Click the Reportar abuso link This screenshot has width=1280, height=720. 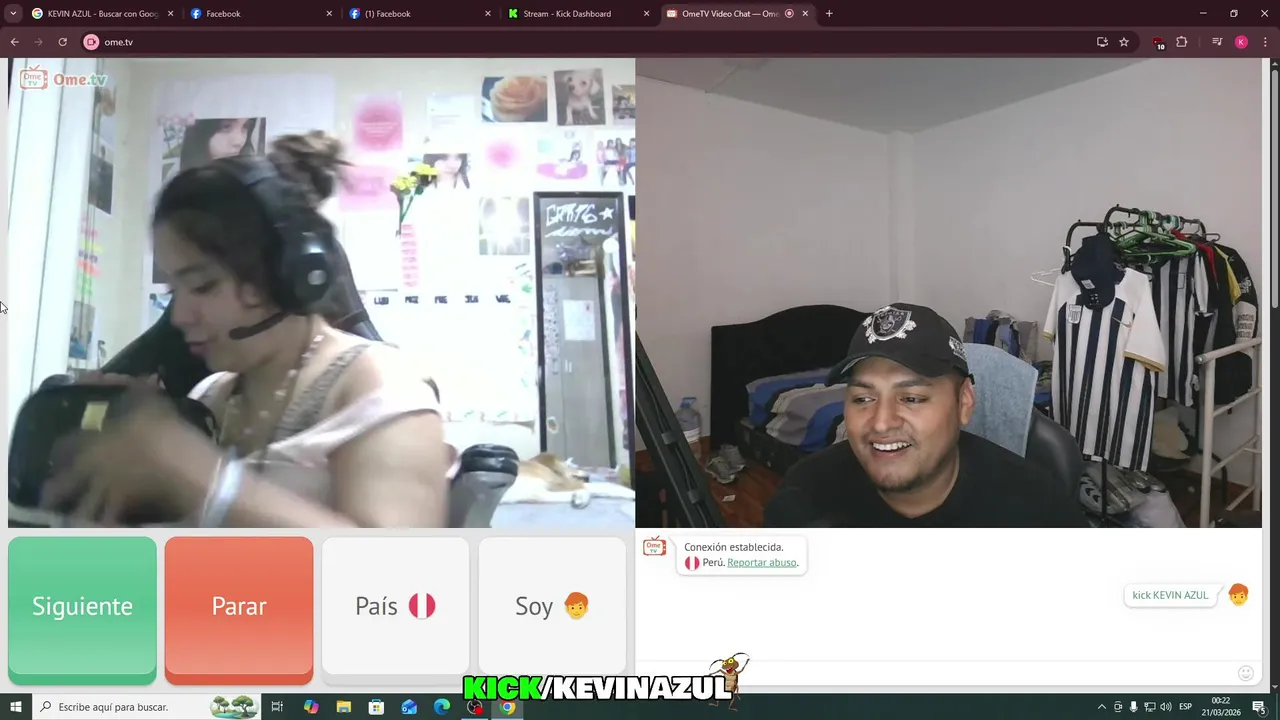pyautogui.click(x=761, y=563)
